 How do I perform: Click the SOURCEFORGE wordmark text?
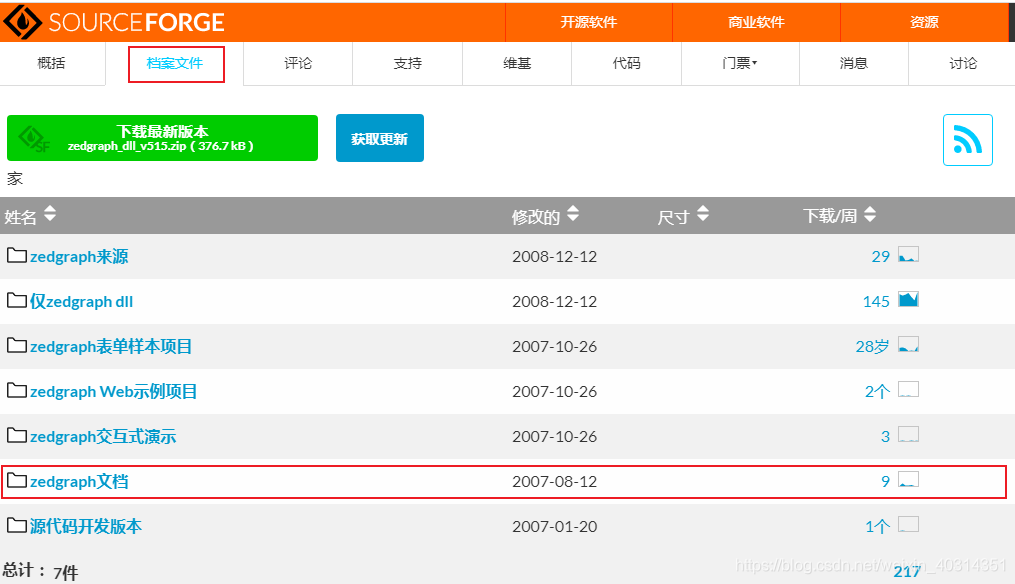[137, 23]
